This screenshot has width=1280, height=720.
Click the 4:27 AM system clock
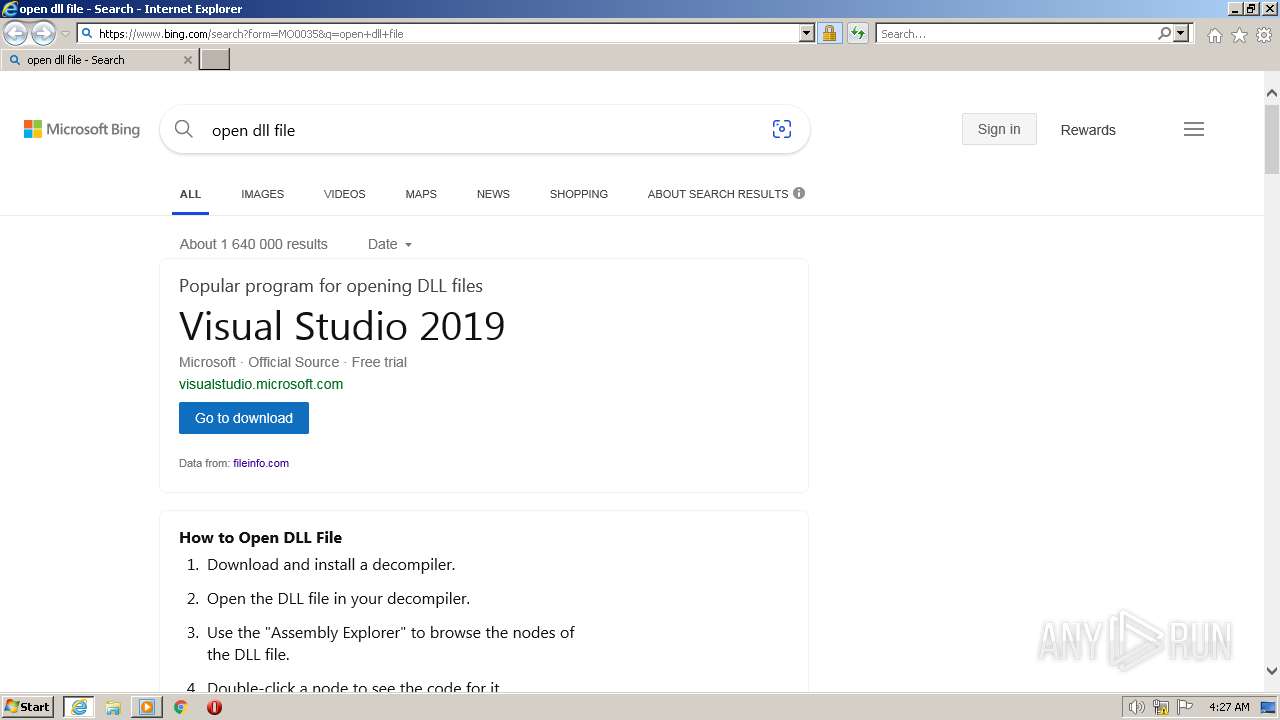1229,707
